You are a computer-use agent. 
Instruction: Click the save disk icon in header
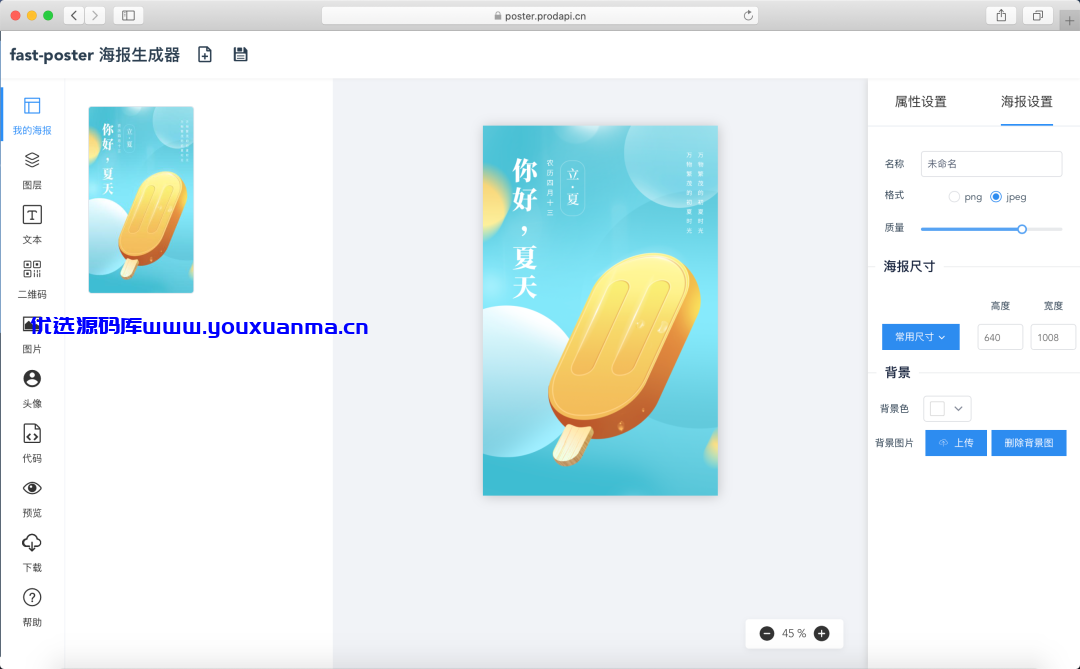[x=240, y=54]
